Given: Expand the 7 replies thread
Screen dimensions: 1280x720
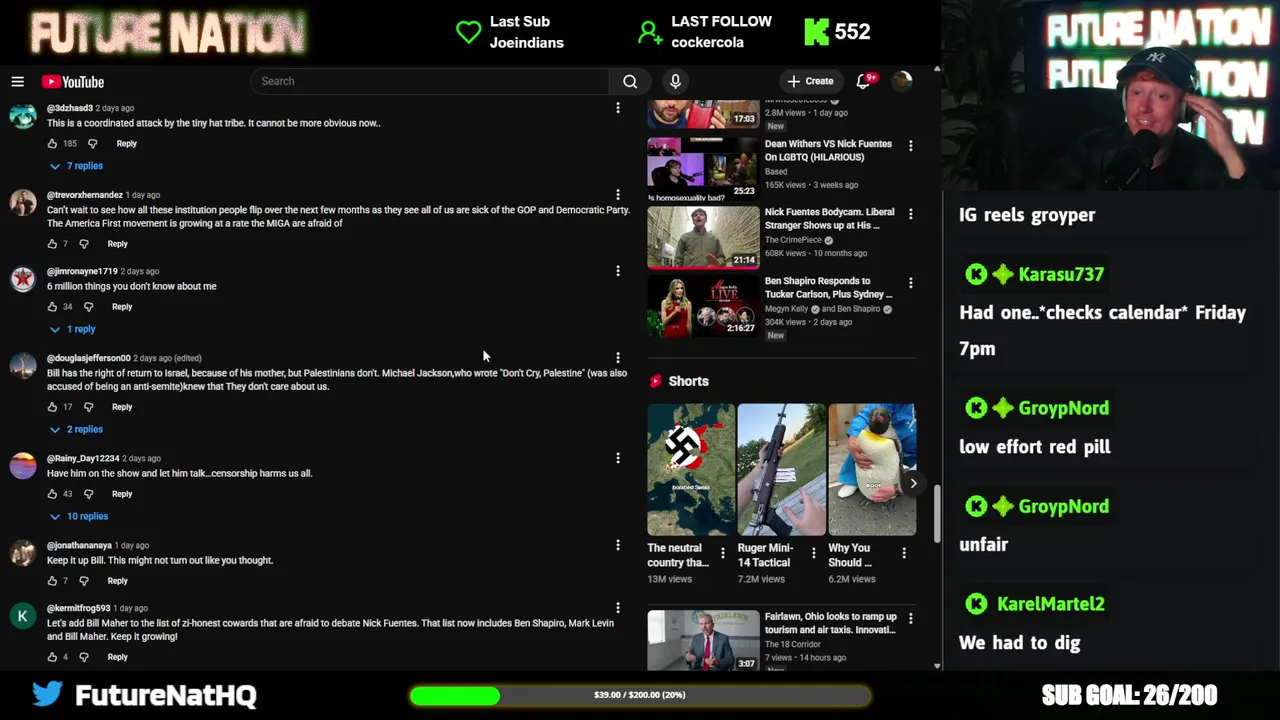Looking at the screenshot, I should 76,166.
